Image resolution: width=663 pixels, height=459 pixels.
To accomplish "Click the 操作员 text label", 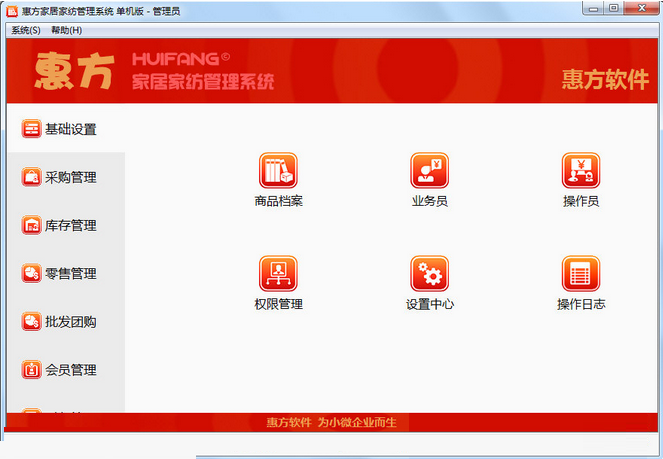I will coord(581,201).
